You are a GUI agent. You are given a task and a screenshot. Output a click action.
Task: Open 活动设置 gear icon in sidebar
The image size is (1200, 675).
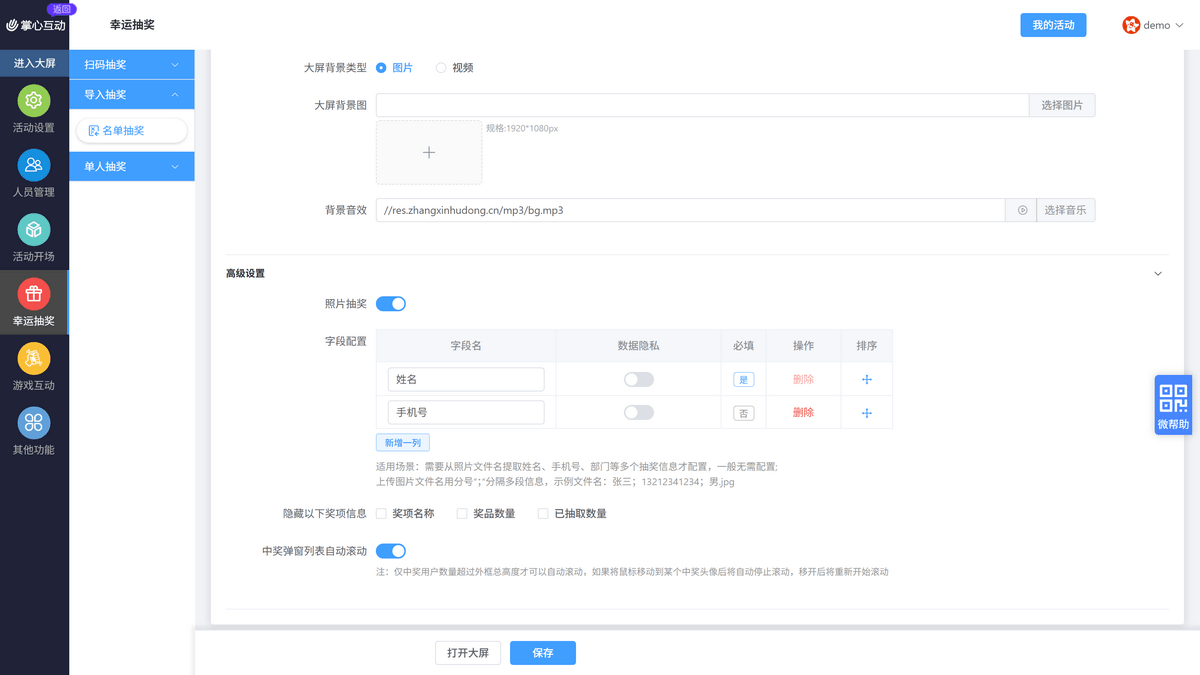pos(34,101)
